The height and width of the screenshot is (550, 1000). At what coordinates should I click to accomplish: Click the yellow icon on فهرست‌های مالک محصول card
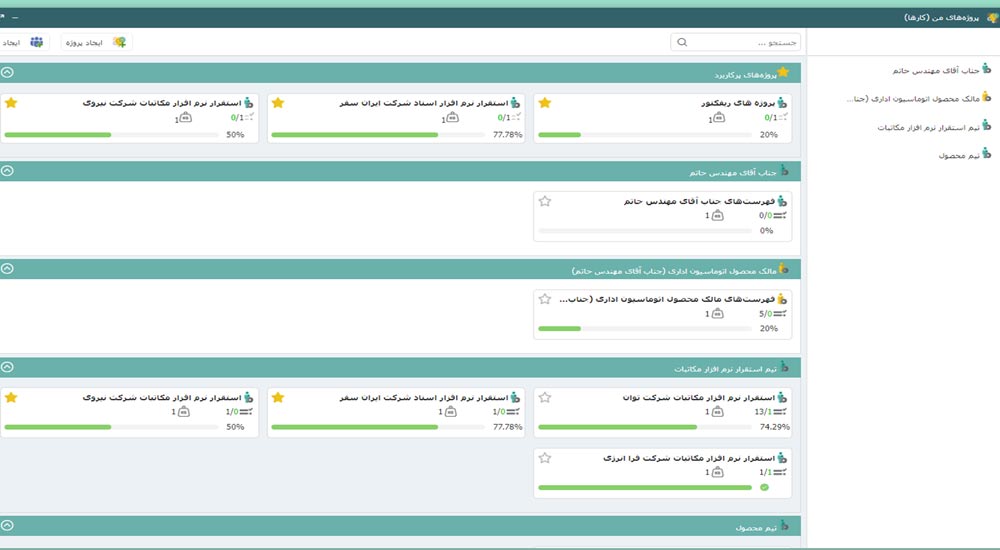tap(782, 299)
